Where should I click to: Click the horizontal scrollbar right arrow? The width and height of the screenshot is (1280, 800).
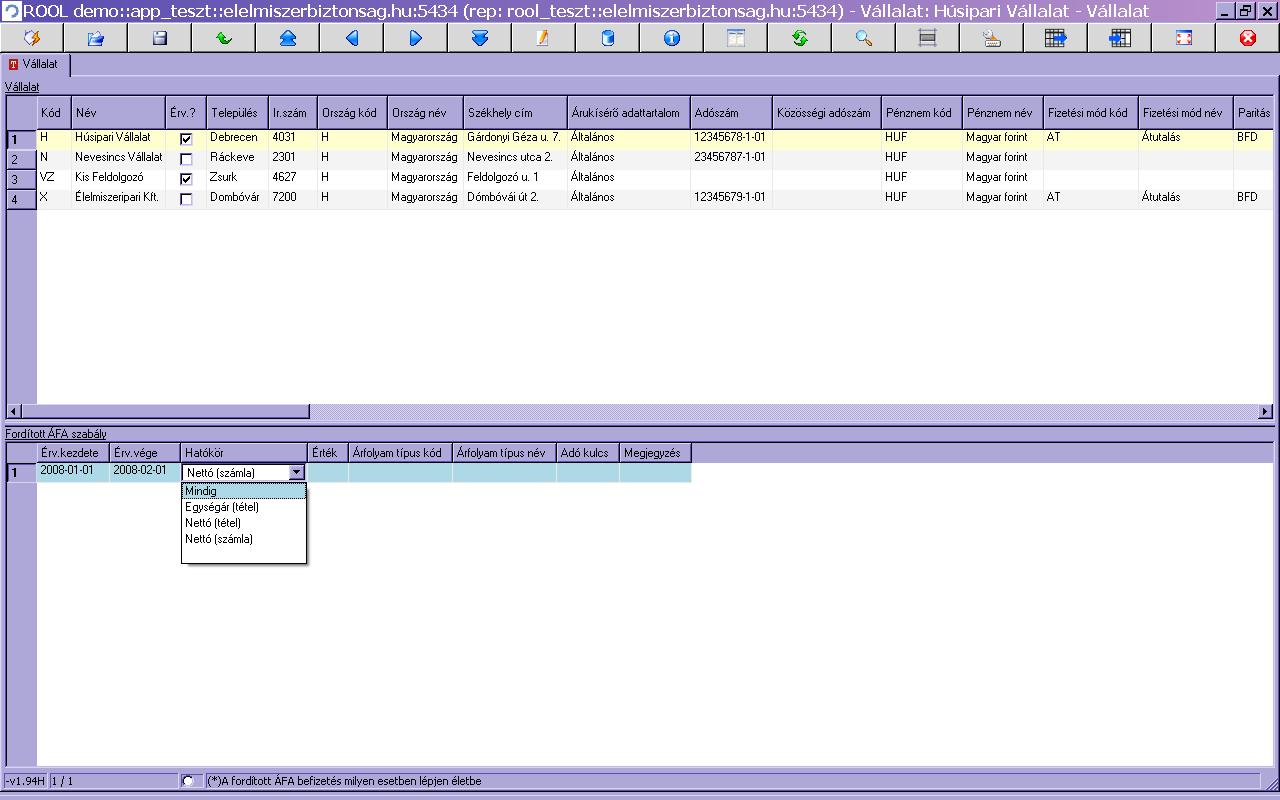1265,411
